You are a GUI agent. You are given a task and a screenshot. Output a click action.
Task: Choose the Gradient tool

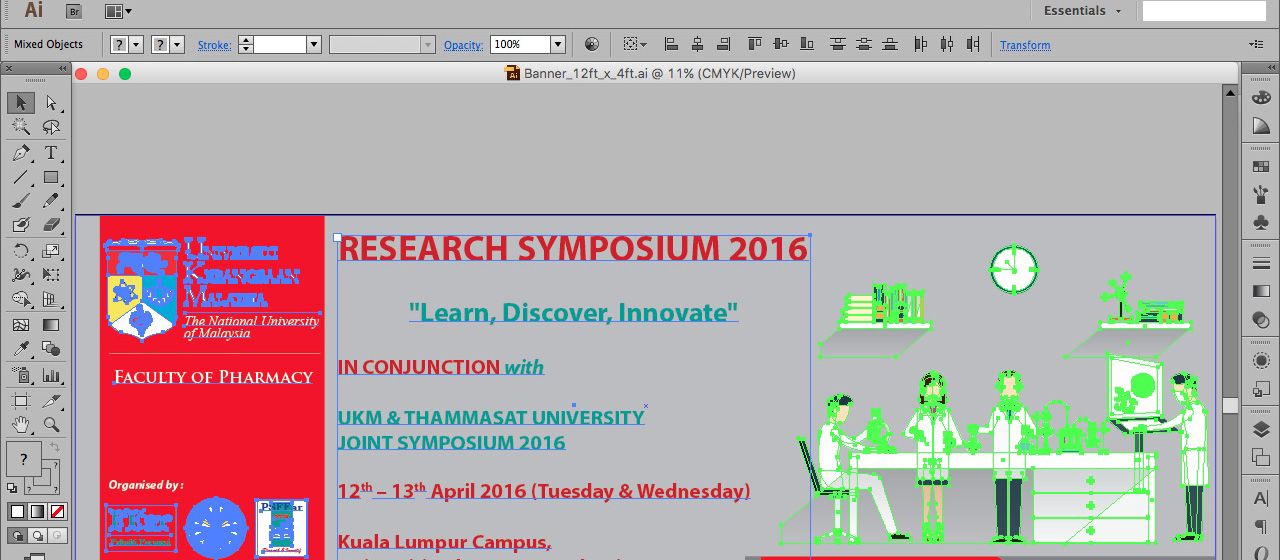tap(51, 325)
